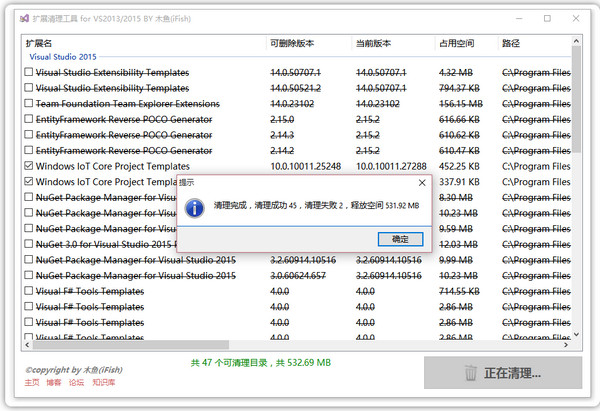Tick the Extensibility Templates 4.32 MB checkbox
The height and width of the screenshot is (411, 600).
coord(29,72)
